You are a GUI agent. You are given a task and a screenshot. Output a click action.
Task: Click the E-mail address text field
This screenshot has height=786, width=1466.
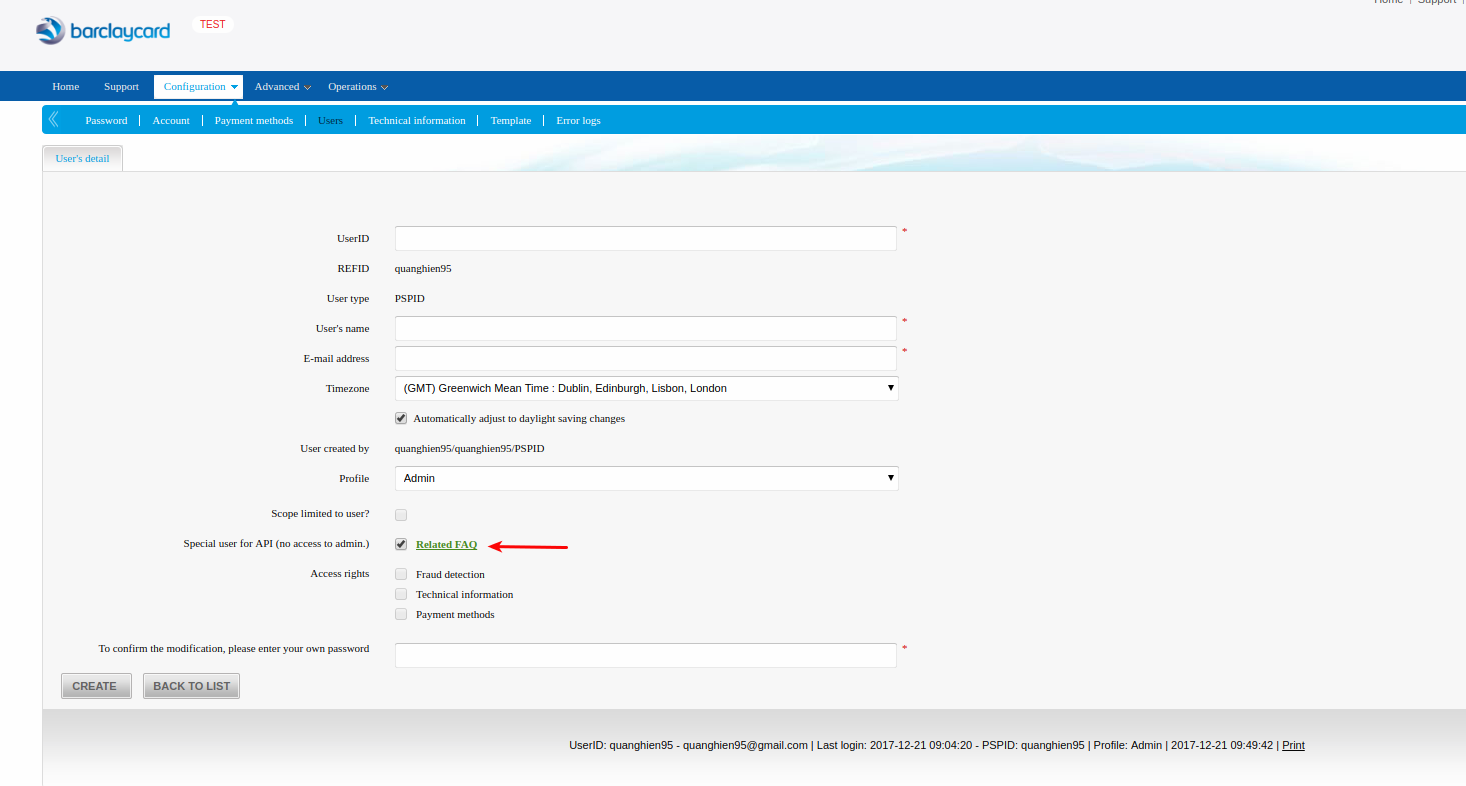[x=646, y=358]
